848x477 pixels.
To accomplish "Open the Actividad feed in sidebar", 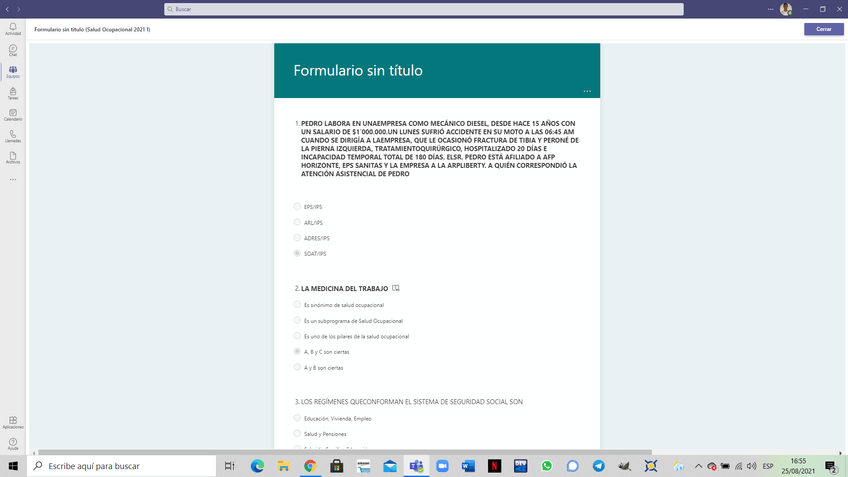I will pyautogui.click(x=12, y=29).
